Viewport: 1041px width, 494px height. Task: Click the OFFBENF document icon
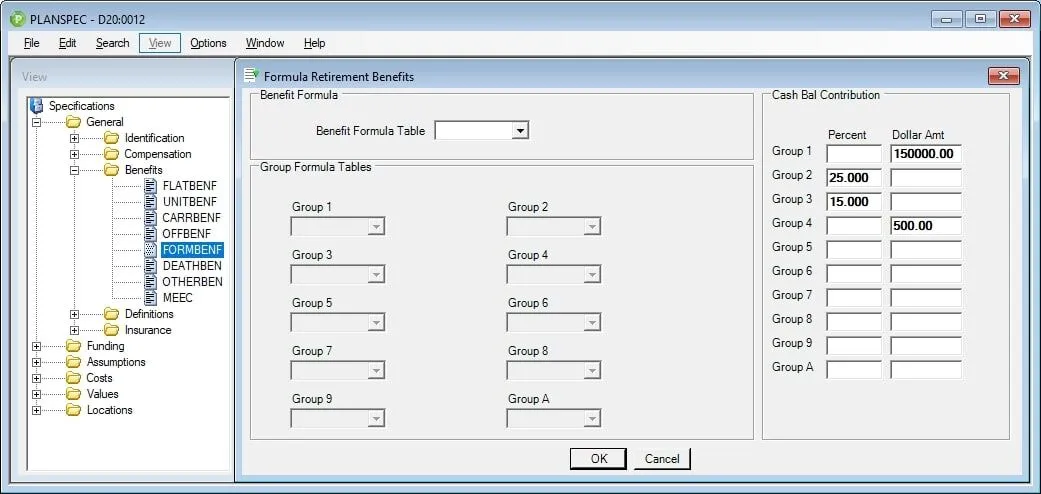[x=151, y=234]
